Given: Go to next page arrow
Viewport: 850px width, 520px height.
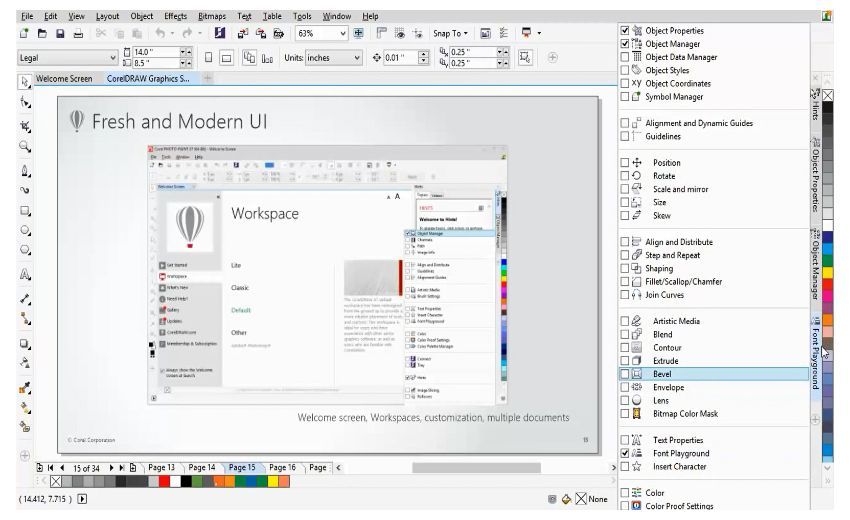Looking at the screenshot, I should coord(111,467).
